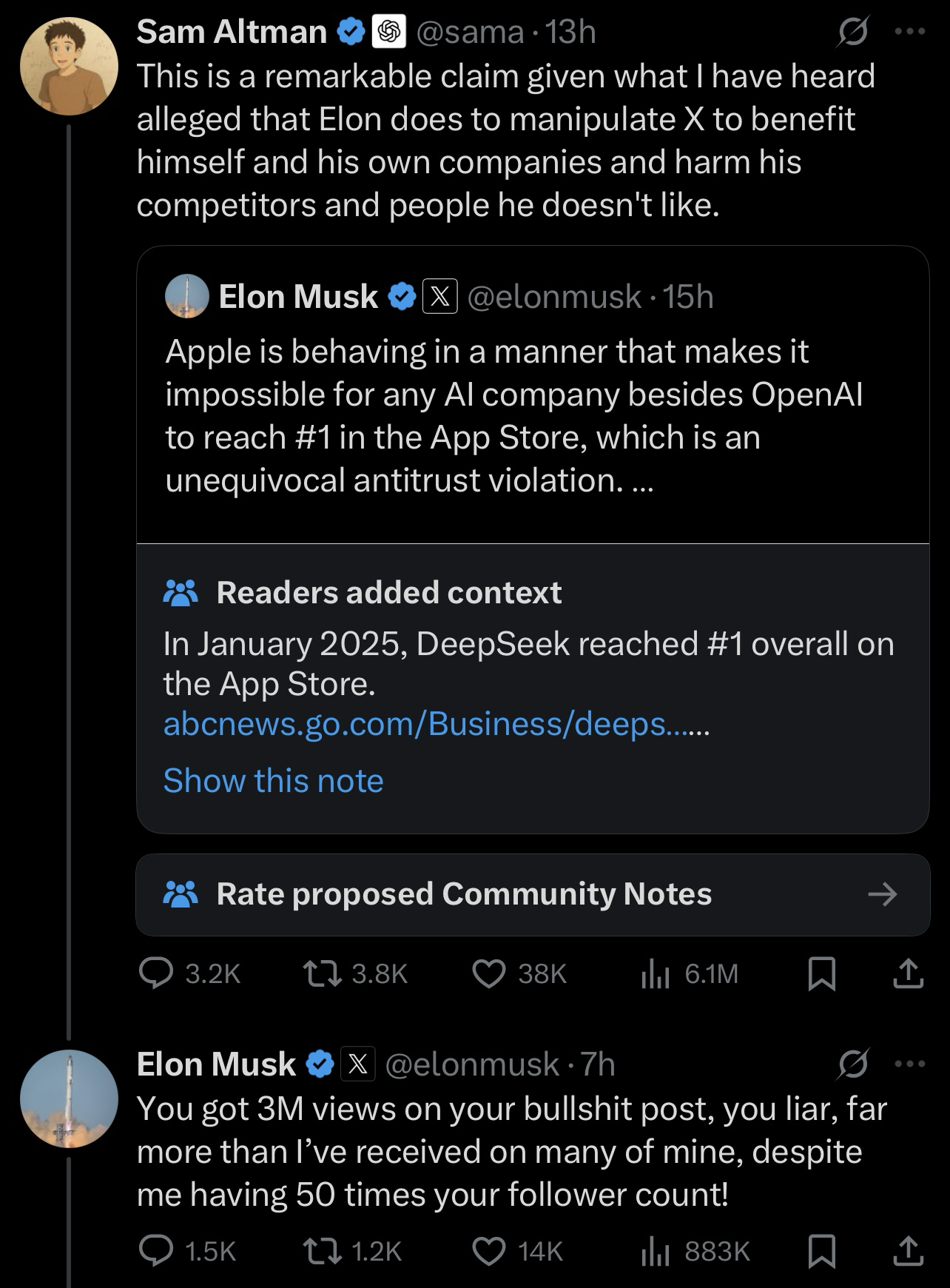Open Rate proposed Community Notes
The width and height of the screenshot is (950, 1288).
click(533, 894)
